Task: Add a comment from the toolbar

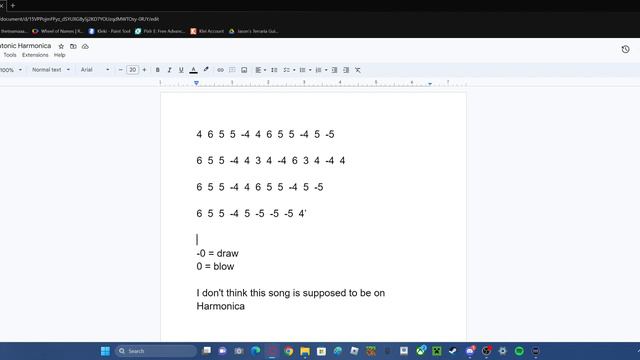Action: pos(232,70)
